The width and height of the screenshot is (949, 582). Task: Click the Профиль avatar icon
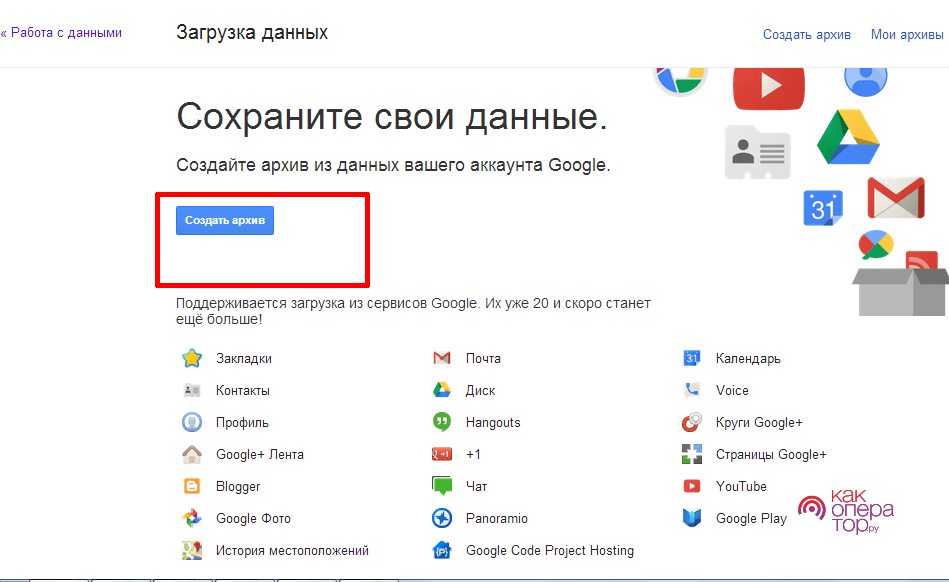tap(192, 422)
